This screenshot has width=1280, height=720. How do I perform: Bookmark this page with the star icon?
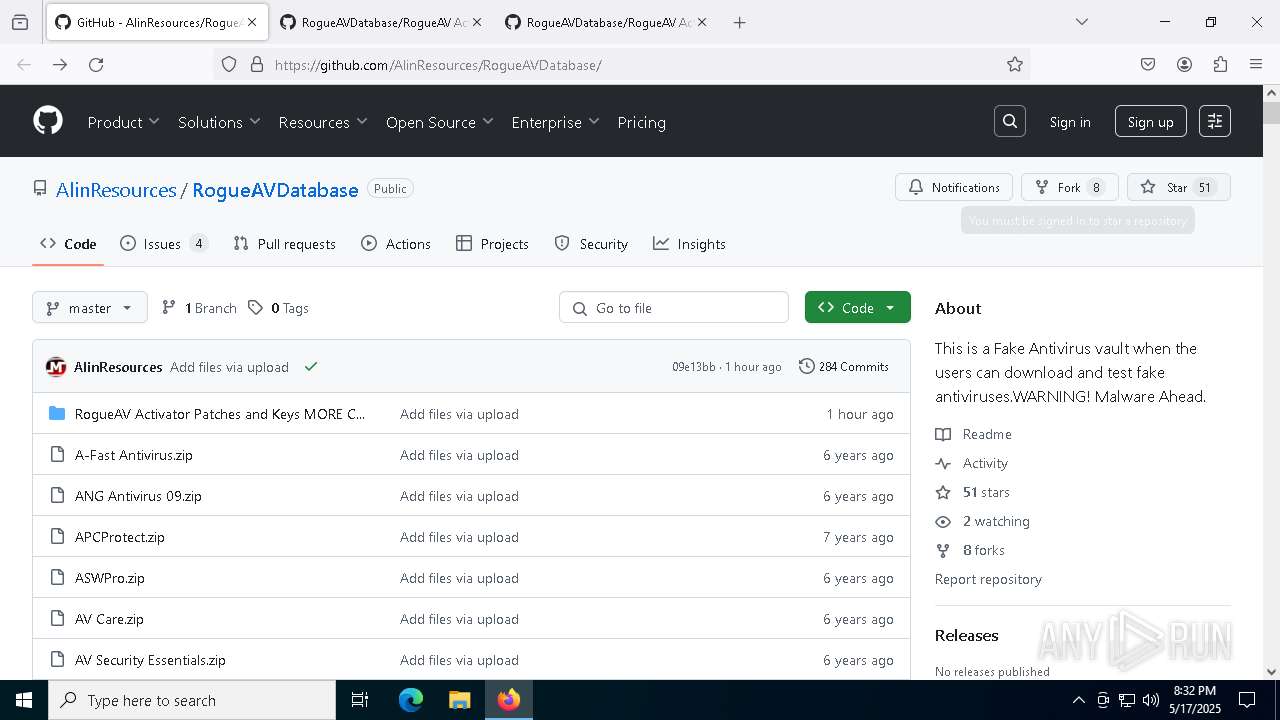click(1015, 64)
